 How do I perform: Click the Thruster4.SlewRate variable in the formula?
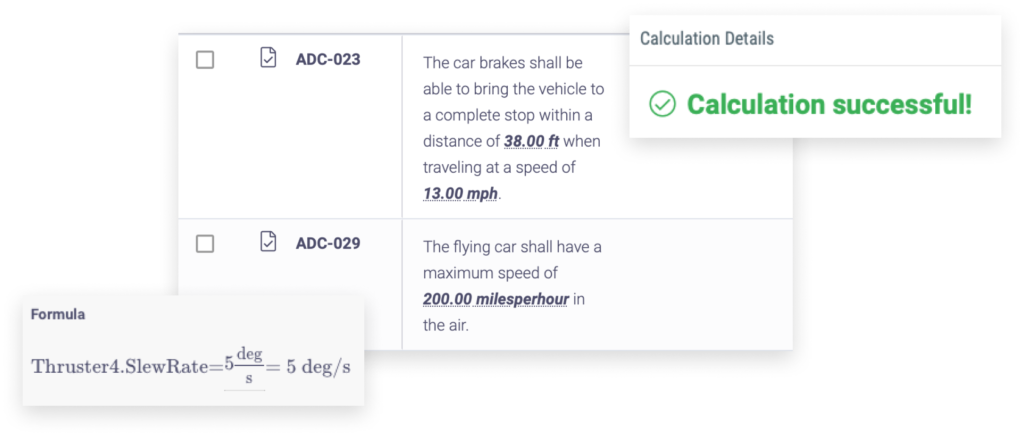point(122,367)
